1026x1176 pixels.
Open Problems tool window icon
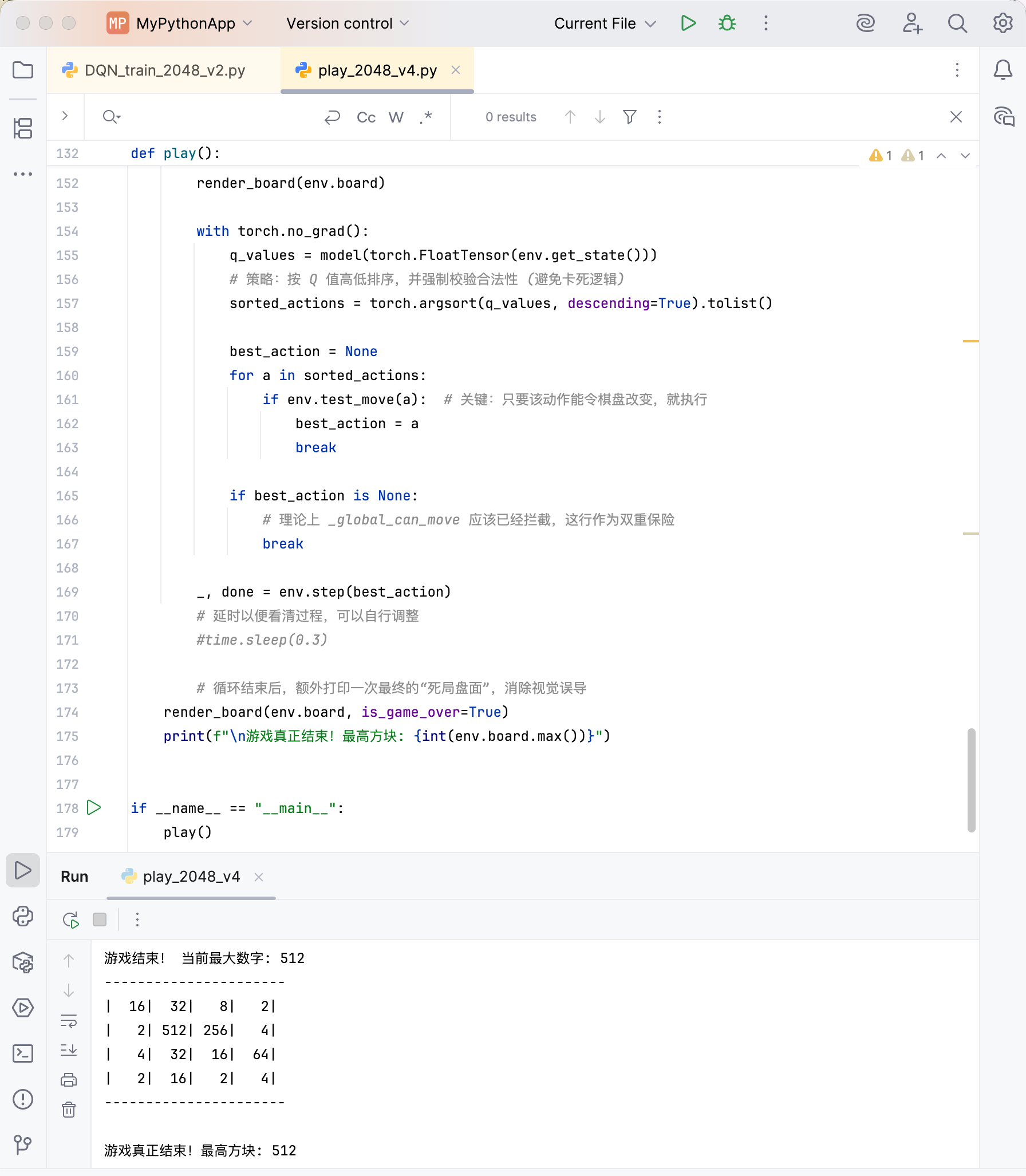tap(23, 1099)
